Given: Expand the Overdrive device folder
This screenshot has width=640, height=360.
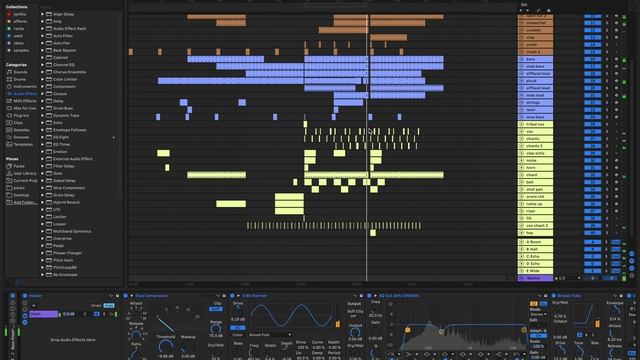Looking at the screenshot, I should [42, 238].
